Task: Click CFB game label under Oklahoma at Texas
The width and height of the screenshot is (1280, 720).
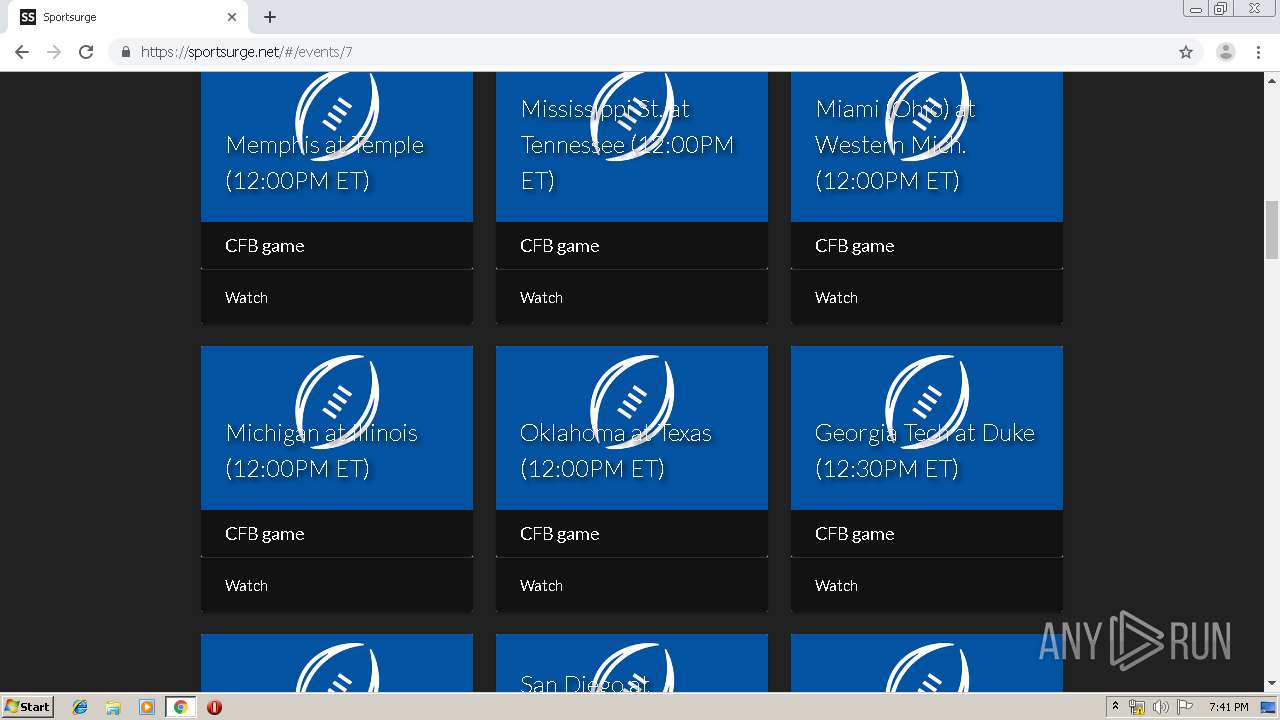Action: coord(560,534)
